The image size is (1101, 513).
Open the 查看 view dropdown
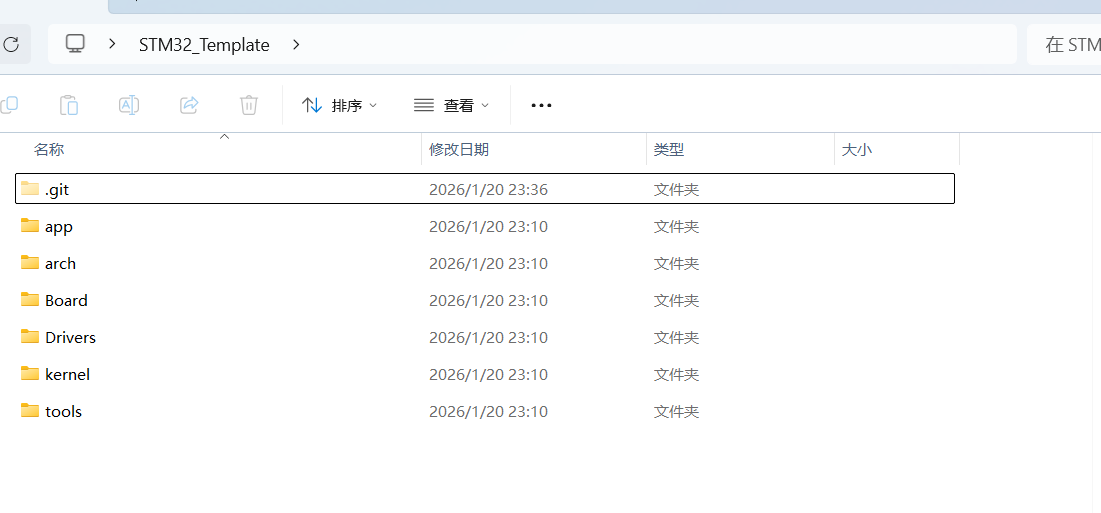coord(452,105)
